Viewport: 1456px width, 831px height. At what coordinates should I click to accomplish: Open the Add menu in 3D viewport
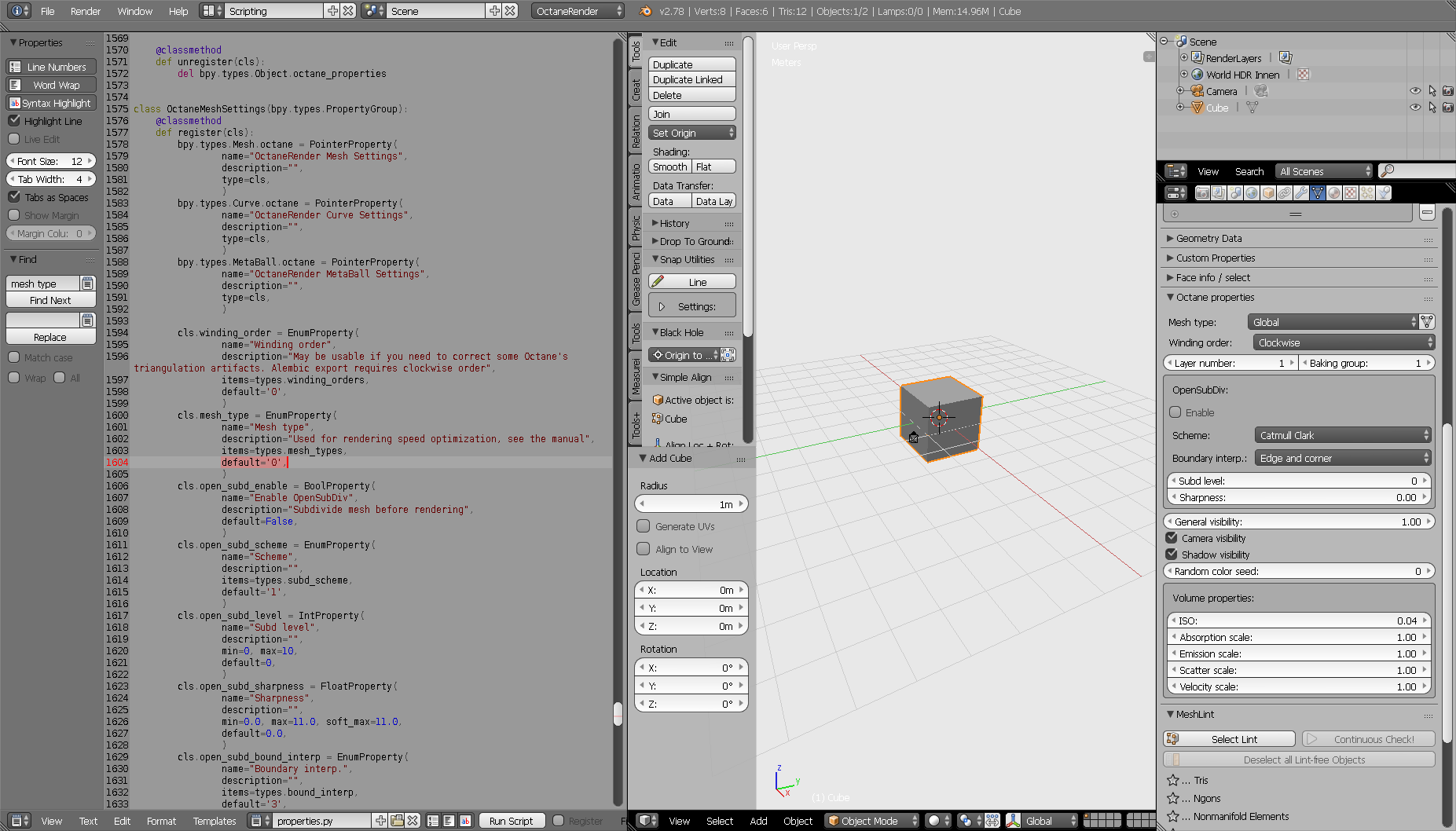(x=758, y=821)
